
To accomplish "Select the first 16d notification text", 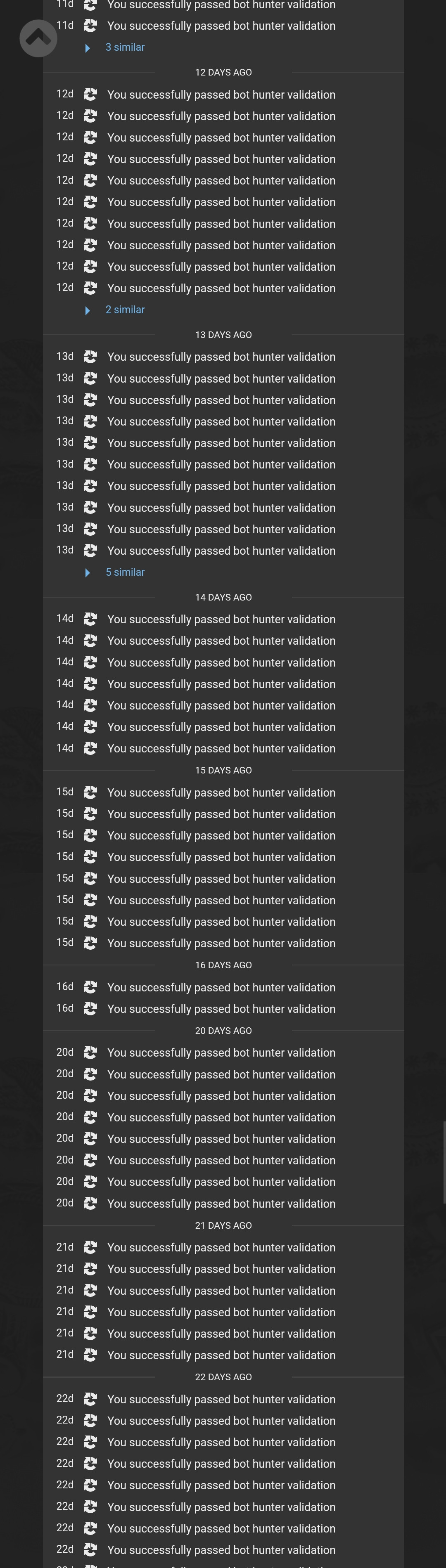I will [x=221, y=987].
